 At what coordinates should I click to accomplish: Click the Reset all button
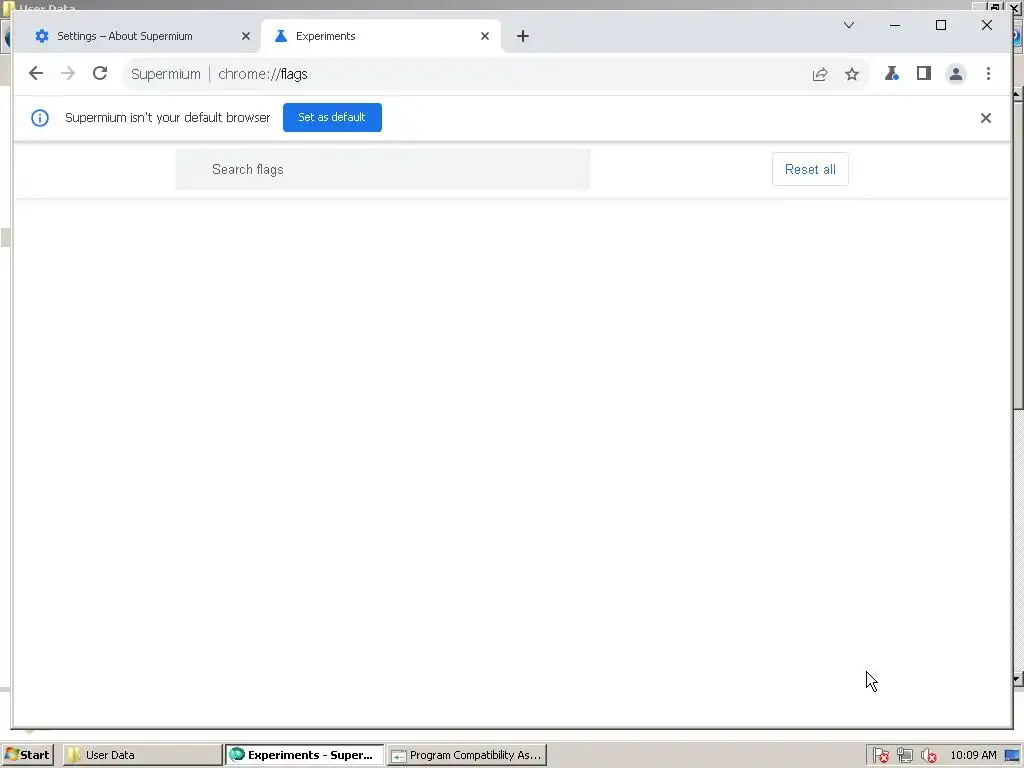(x=810, y=170)
